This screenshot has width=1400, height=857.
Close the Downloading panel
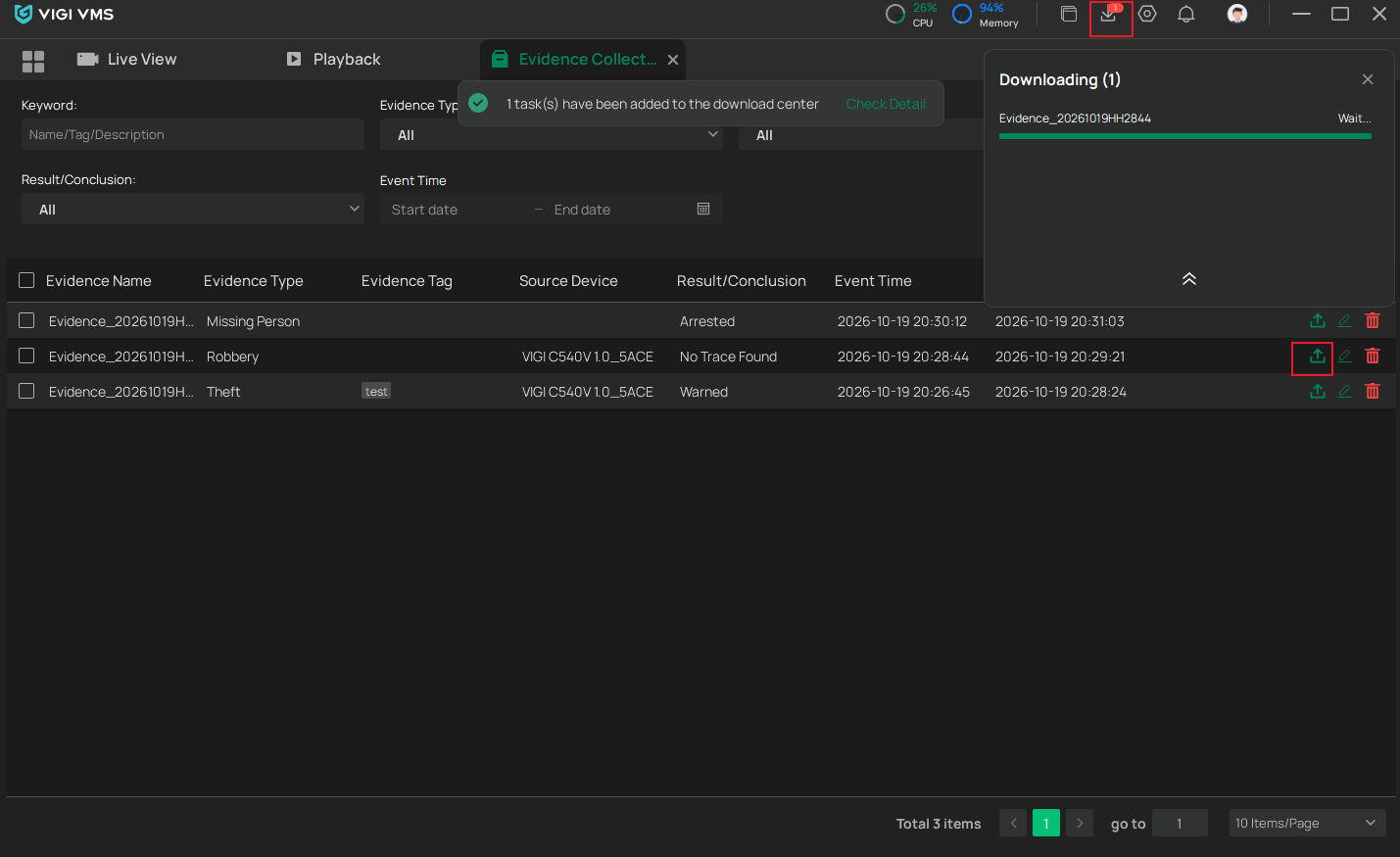(x=1368, y=79)
